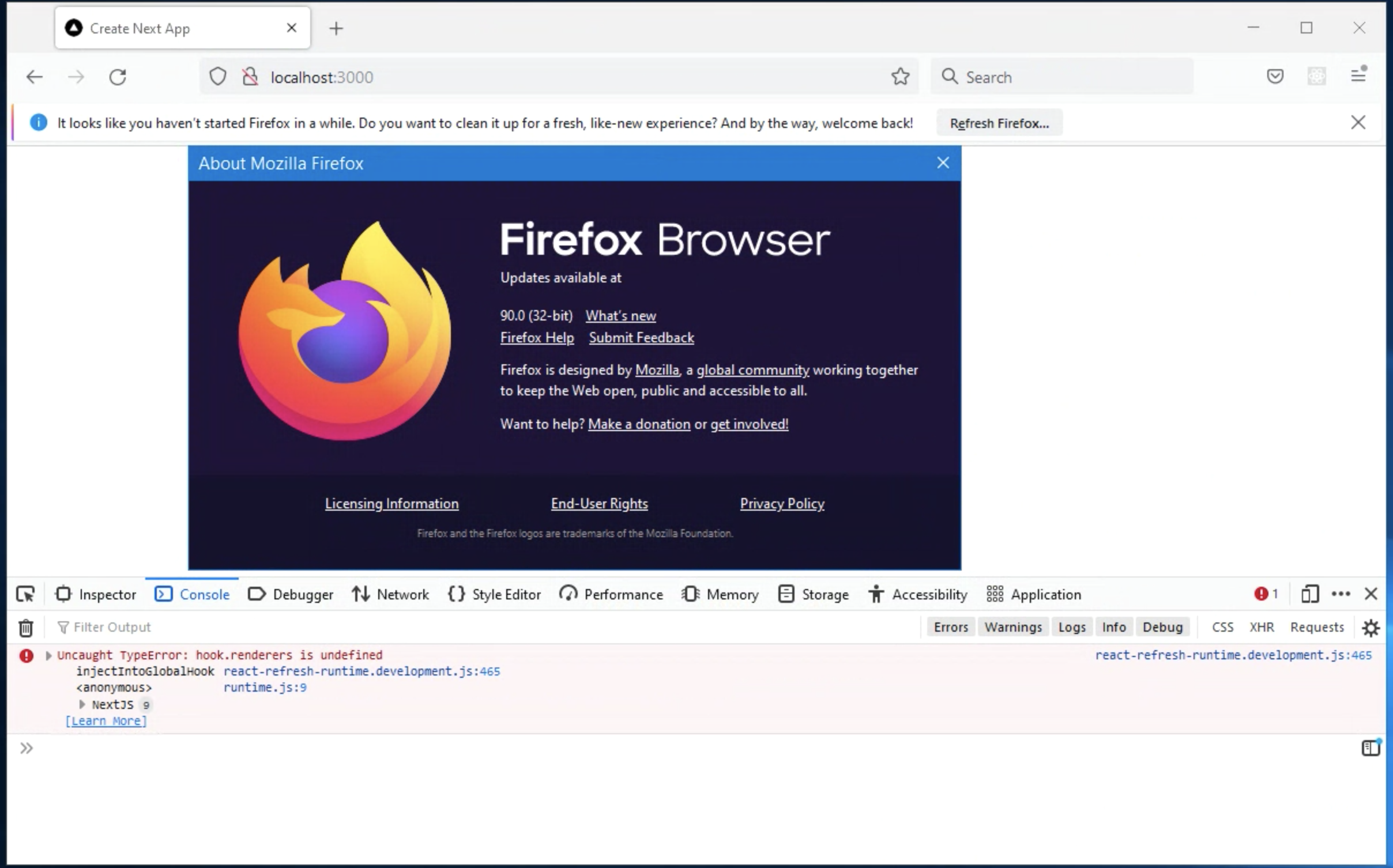Viewport: 1393px width, 868px height.
Task: Expand the Uncaught TypeError message
Action: 48,655
